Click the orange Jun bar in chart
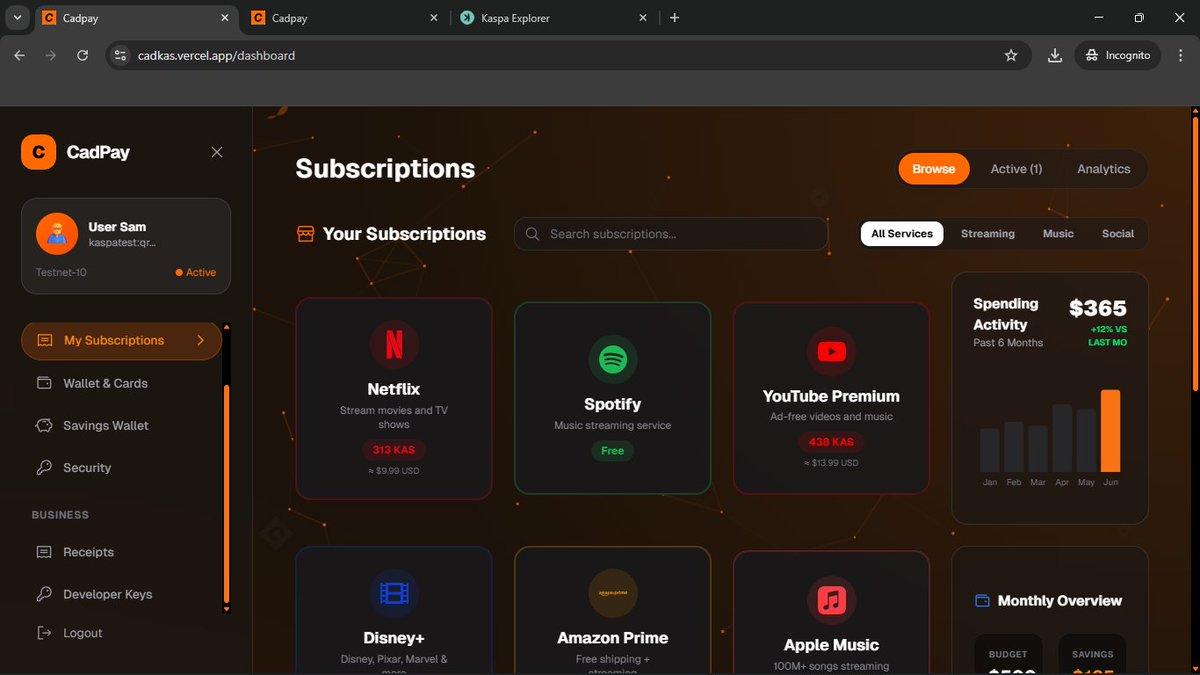Viewport: 1200px width, 675px height. (1110, 431)
